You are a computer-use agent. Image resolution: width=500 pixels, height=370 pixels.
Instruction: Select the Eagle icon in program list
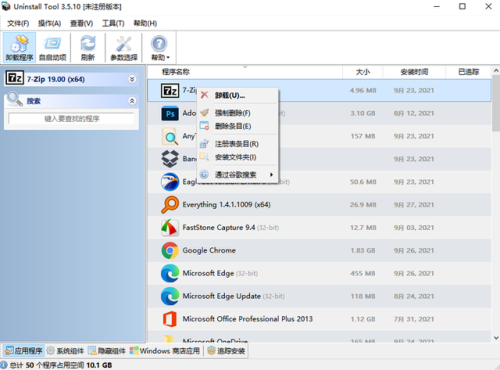click(x=170, y=182)
